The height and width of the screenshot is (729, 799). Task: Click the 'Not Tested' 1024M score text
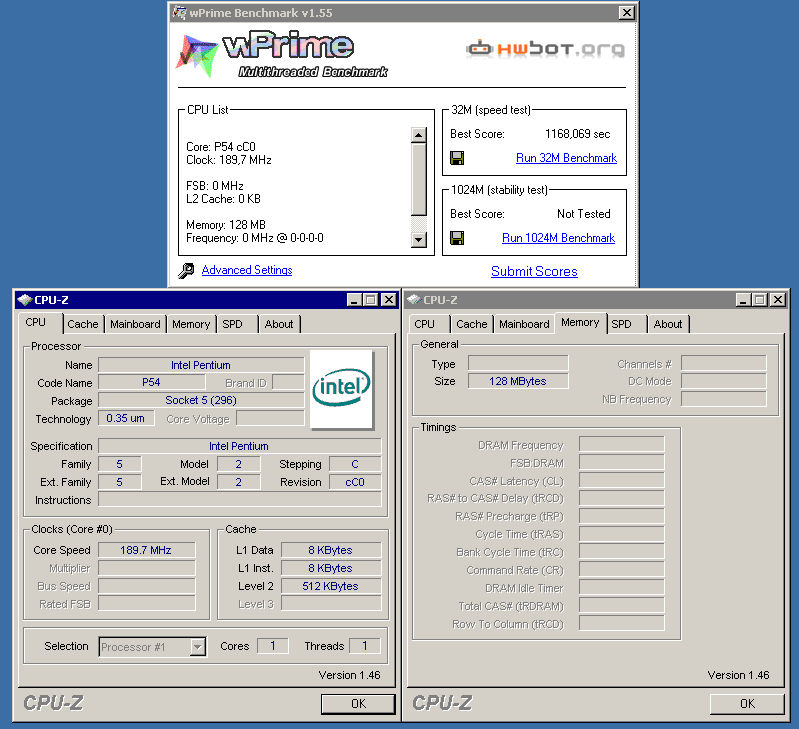click(583, 214)
